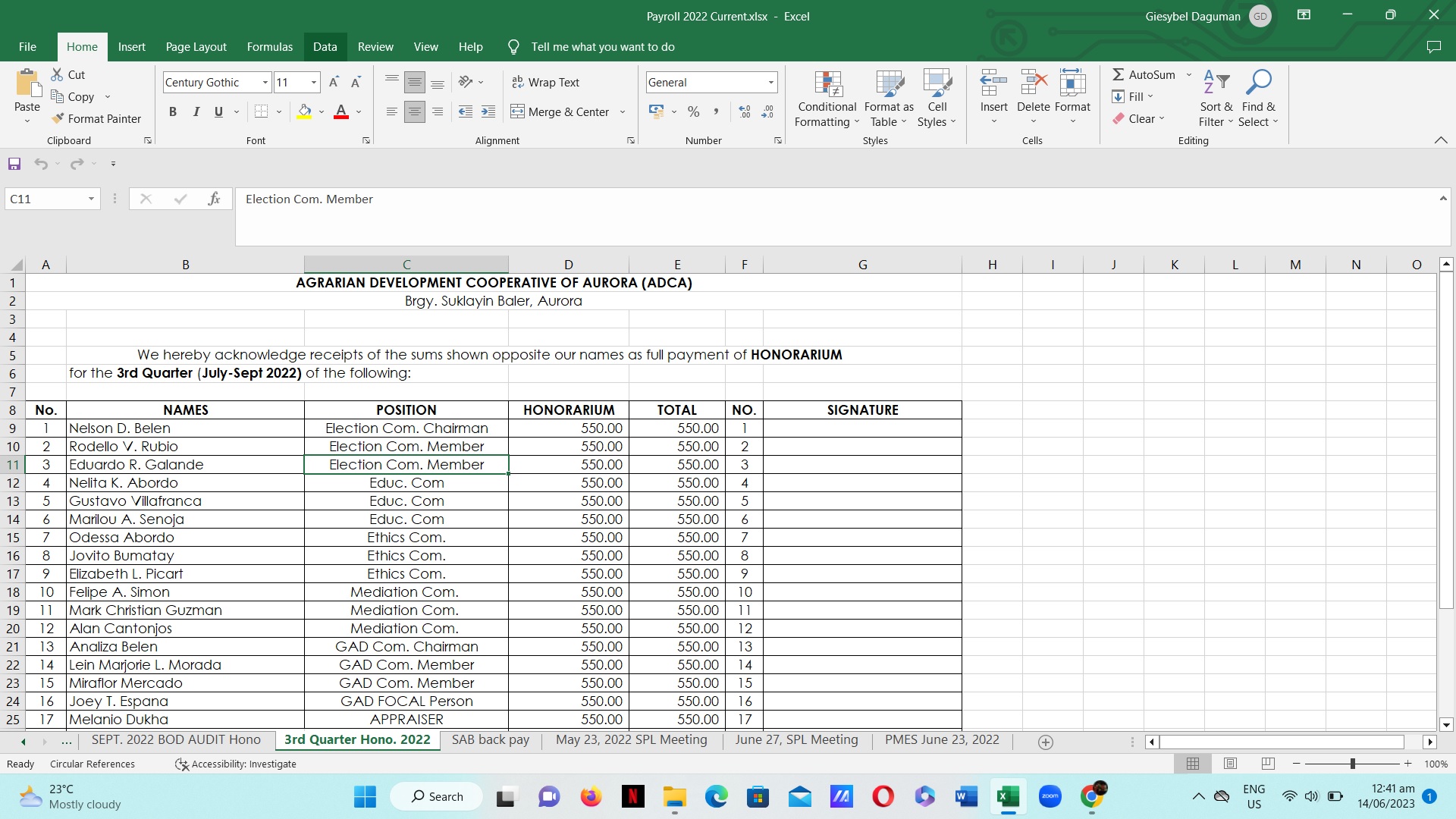
Task: Click the Format Painter brush icon
Action: [58, 118]
